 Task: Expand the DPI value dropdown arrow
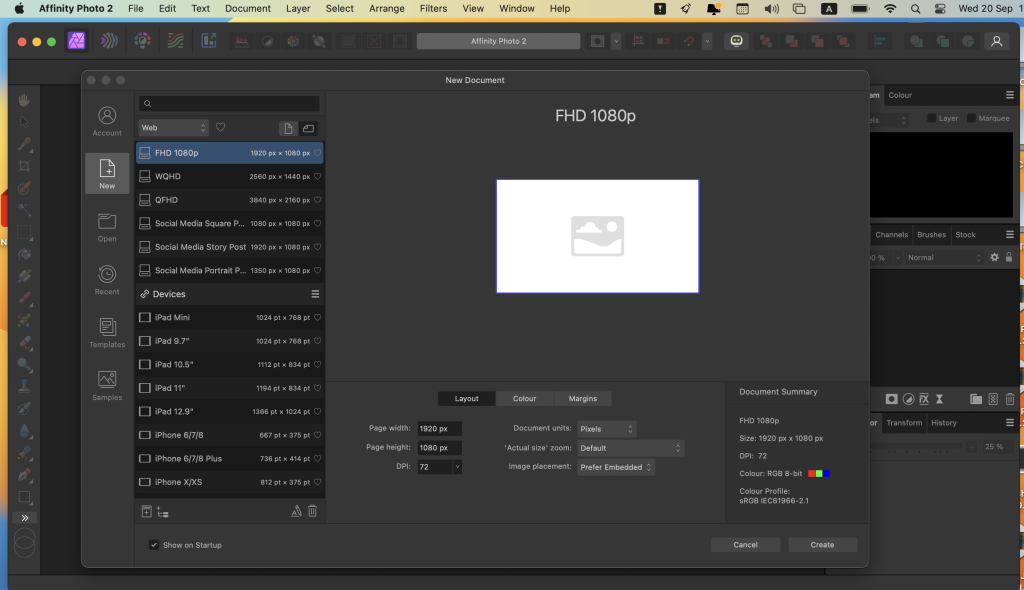pos(457,467)
